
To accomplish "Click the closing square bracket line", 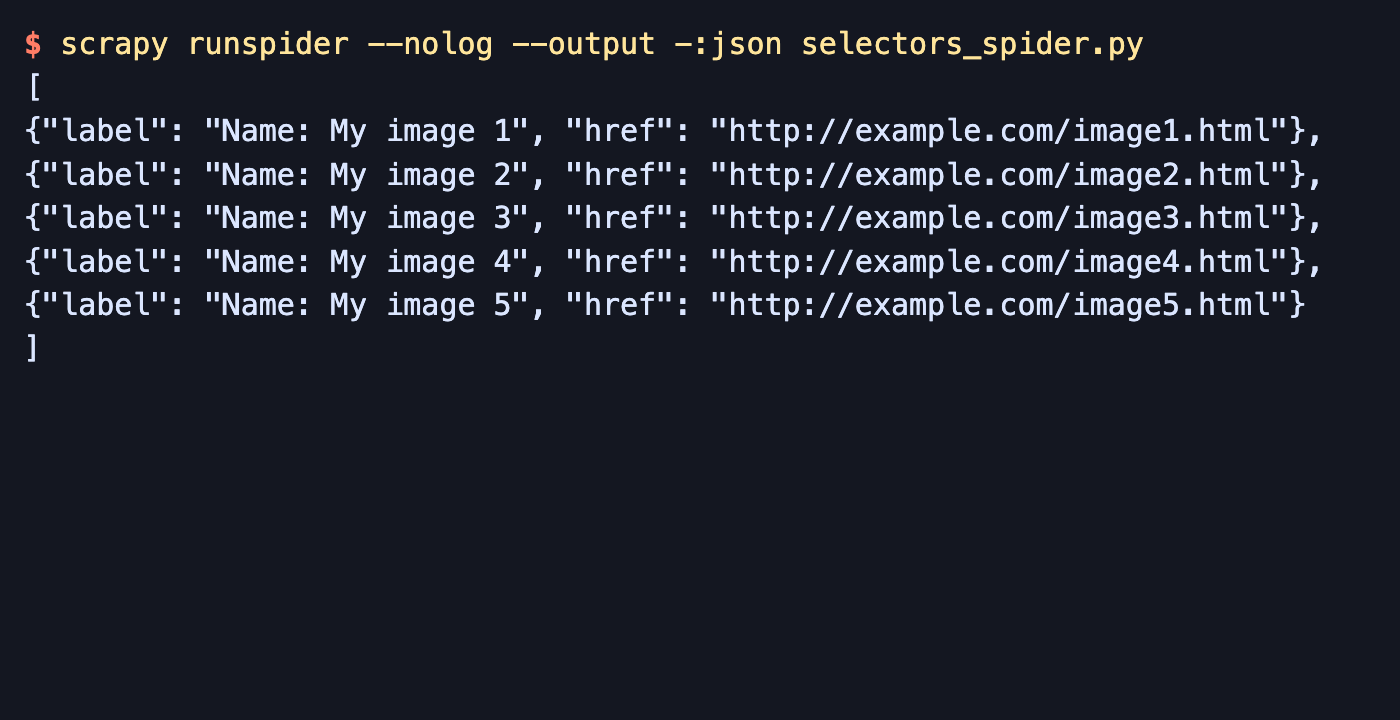I will [34, 347].
